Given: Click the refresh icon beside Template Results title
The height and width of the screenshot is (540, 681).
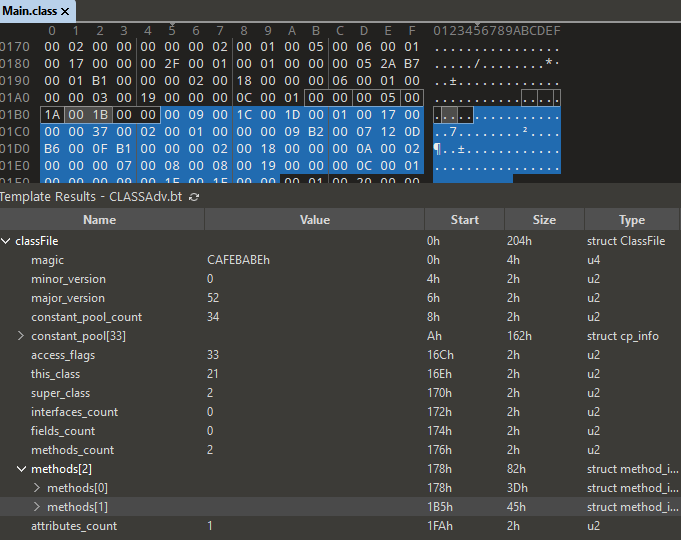Looking at the screenshot, I should click(194, 197).
